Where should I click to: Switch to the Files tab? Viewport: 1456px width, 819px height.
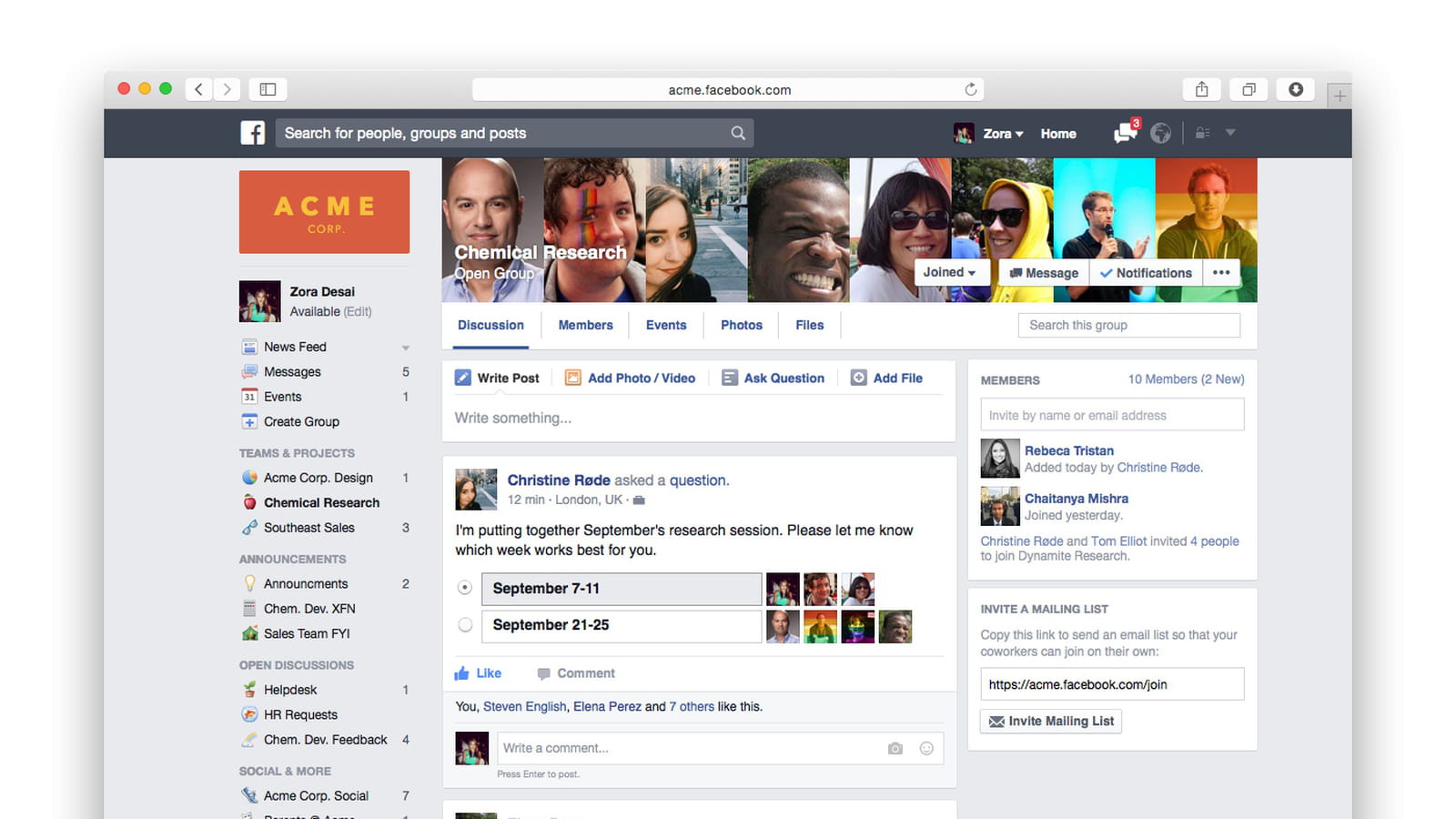click(x=809, y=325)
